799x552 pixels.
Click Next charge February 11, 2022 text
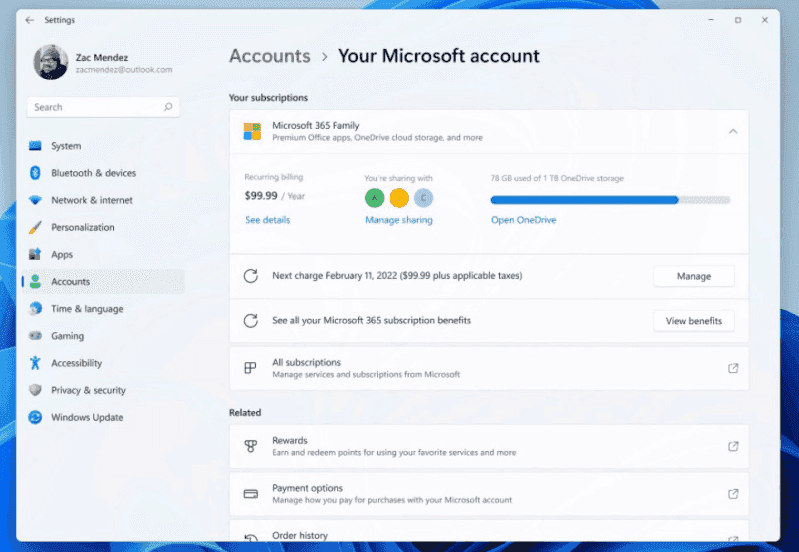[397, 276]
